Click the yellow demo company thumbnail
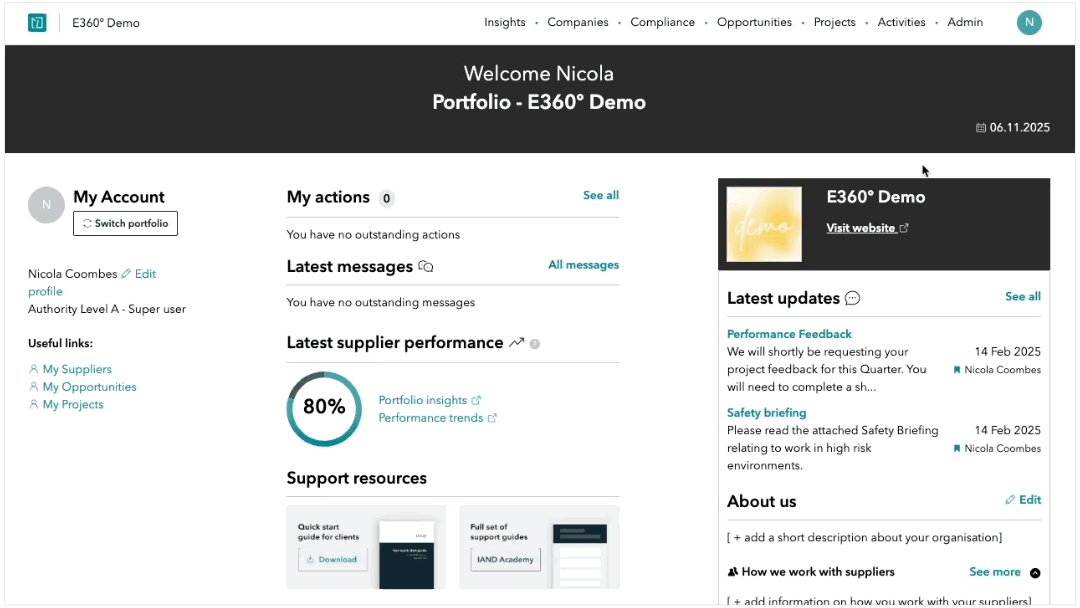 click(764, 224)
